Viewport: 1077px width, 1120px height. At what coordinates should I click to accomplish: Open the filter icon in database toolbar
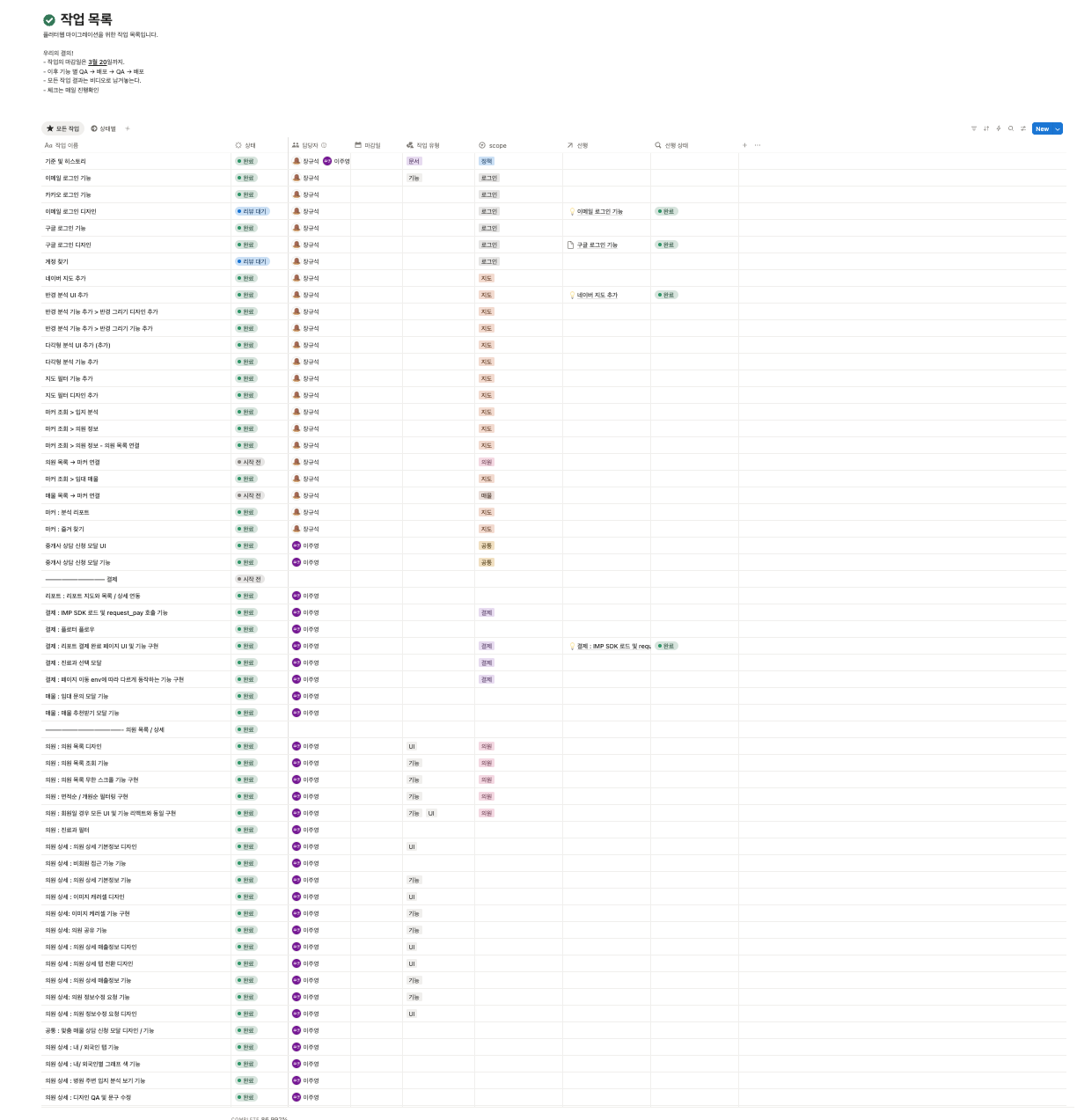point(974,128)
